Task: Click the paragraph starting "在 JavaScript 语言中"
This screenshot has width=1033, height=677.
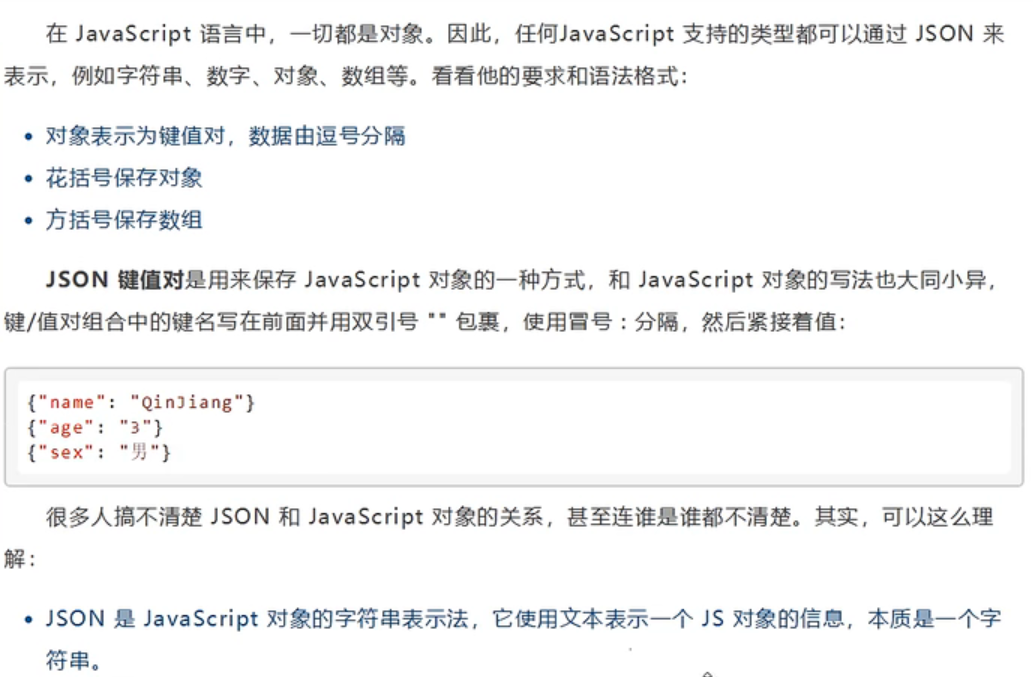Action: [300, 35]
